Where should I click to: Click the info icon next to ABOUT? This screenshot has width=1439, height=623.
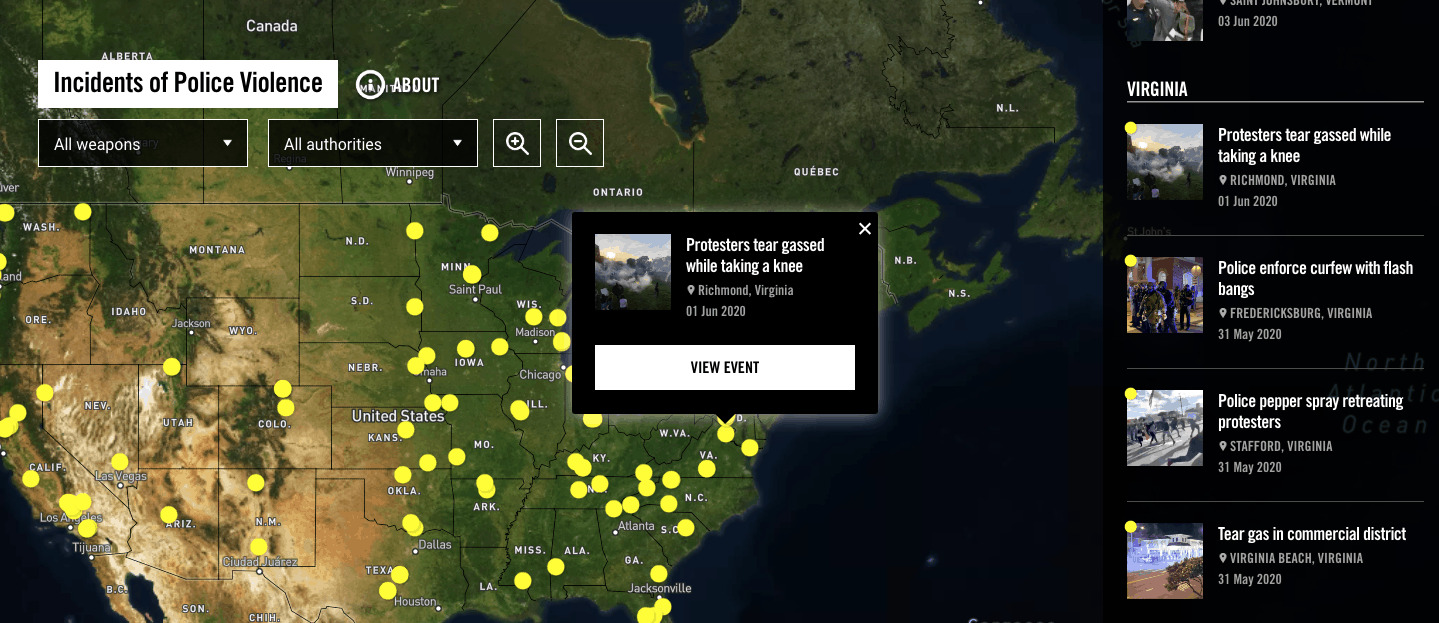[x=369, y=84]
